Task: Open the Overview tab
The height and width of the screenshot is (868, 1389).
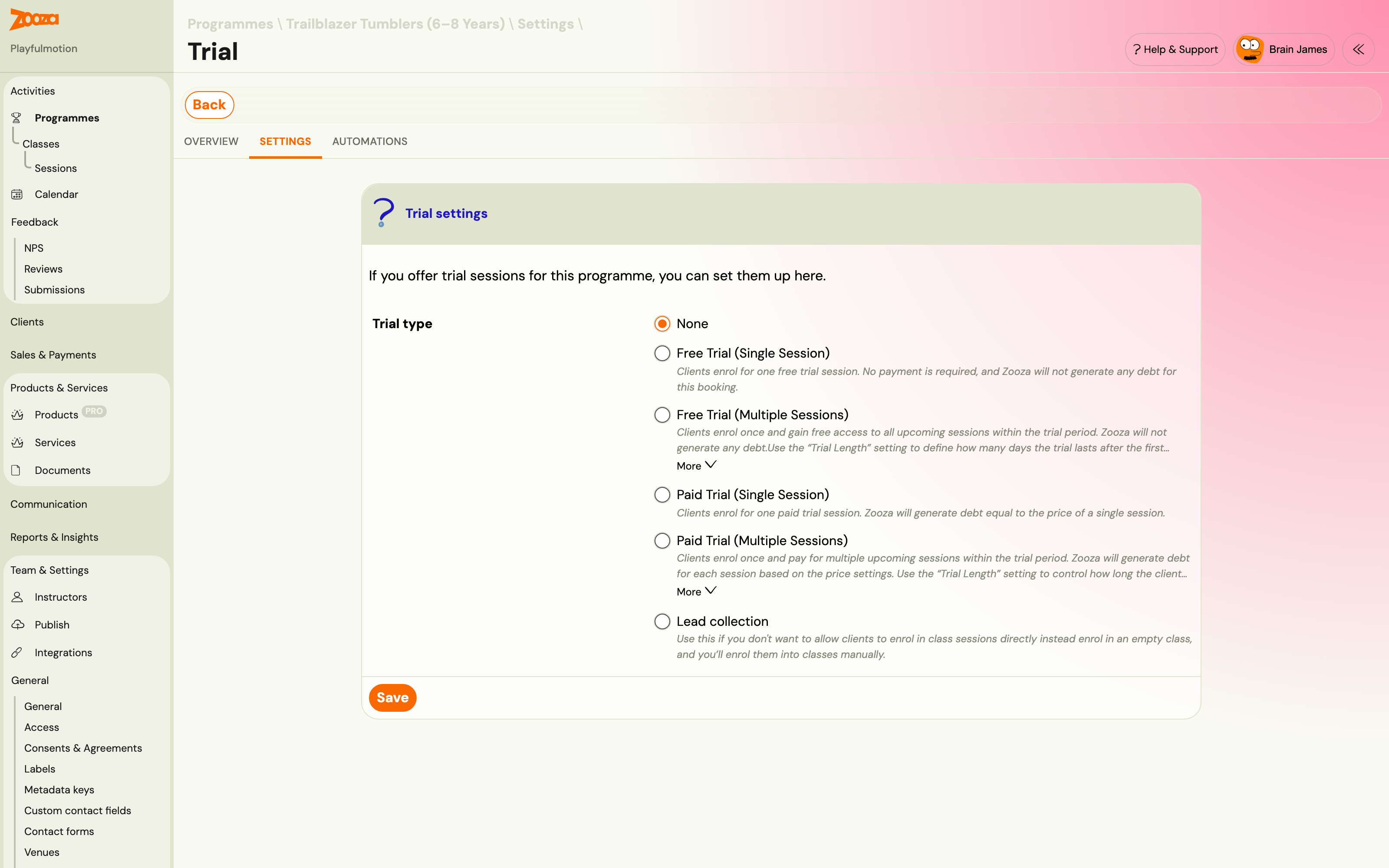Action: [211, 141]
